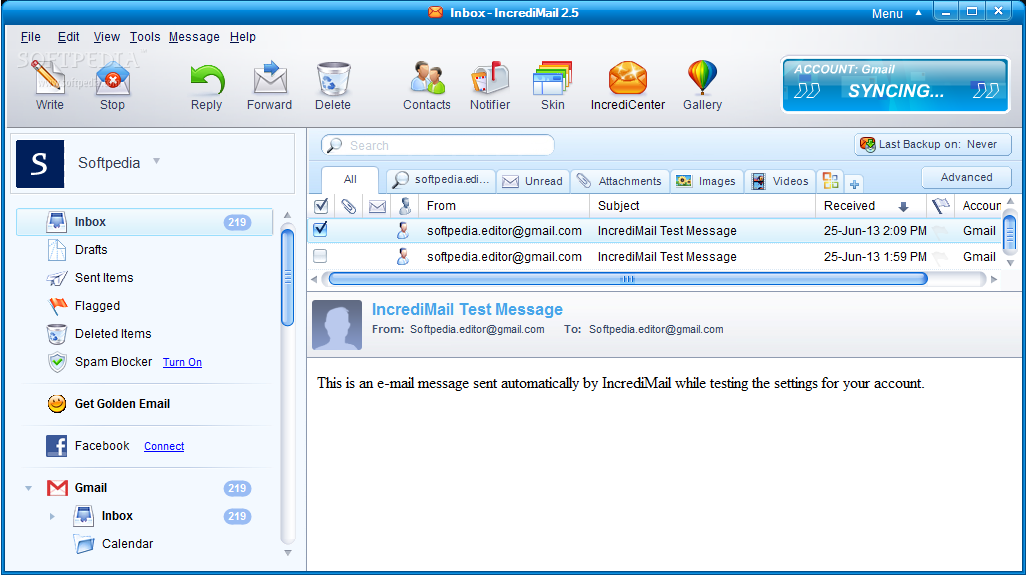This screenshot has height=575, width=1026.
Task: Click the backup icon beside Last Backup
Action: coord(868,145)
